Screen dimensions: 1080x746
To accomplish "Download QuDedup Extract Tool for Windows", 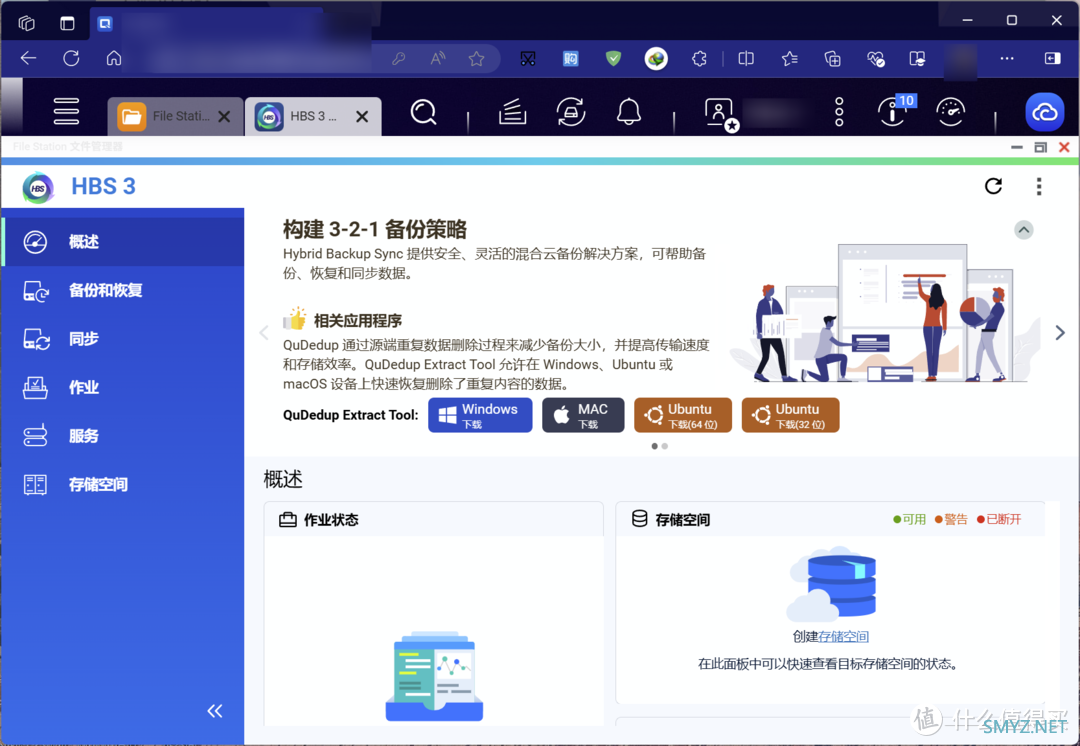I will (480, 415).
